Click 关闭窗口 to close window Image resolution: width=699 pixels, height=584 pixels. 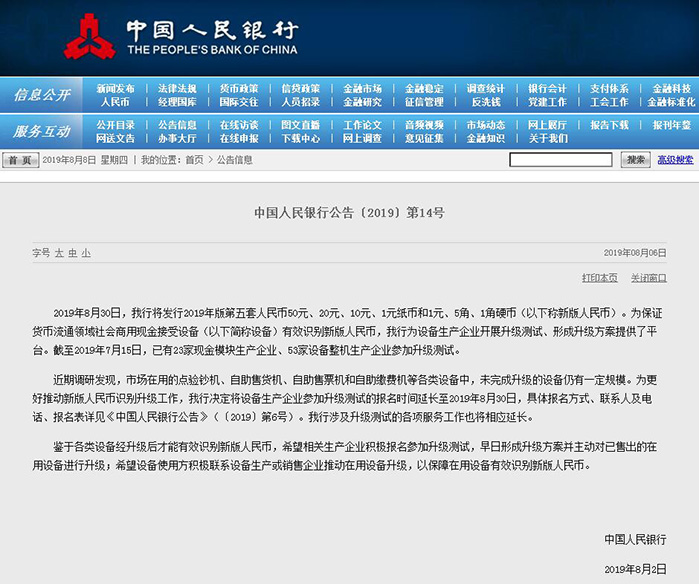click(649, 278)
